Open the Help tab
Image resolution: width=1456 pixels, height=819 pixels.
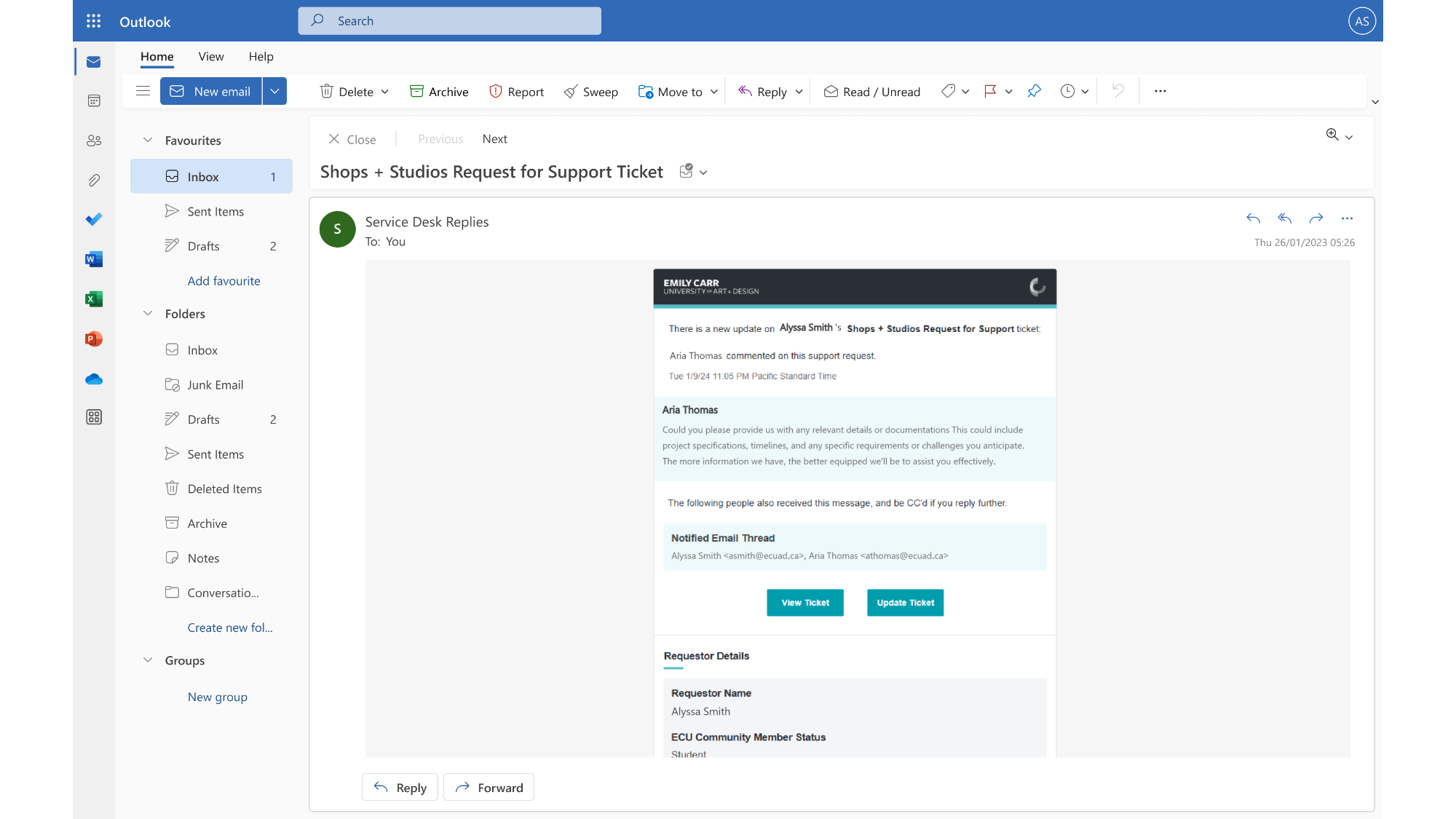[261, 57]
